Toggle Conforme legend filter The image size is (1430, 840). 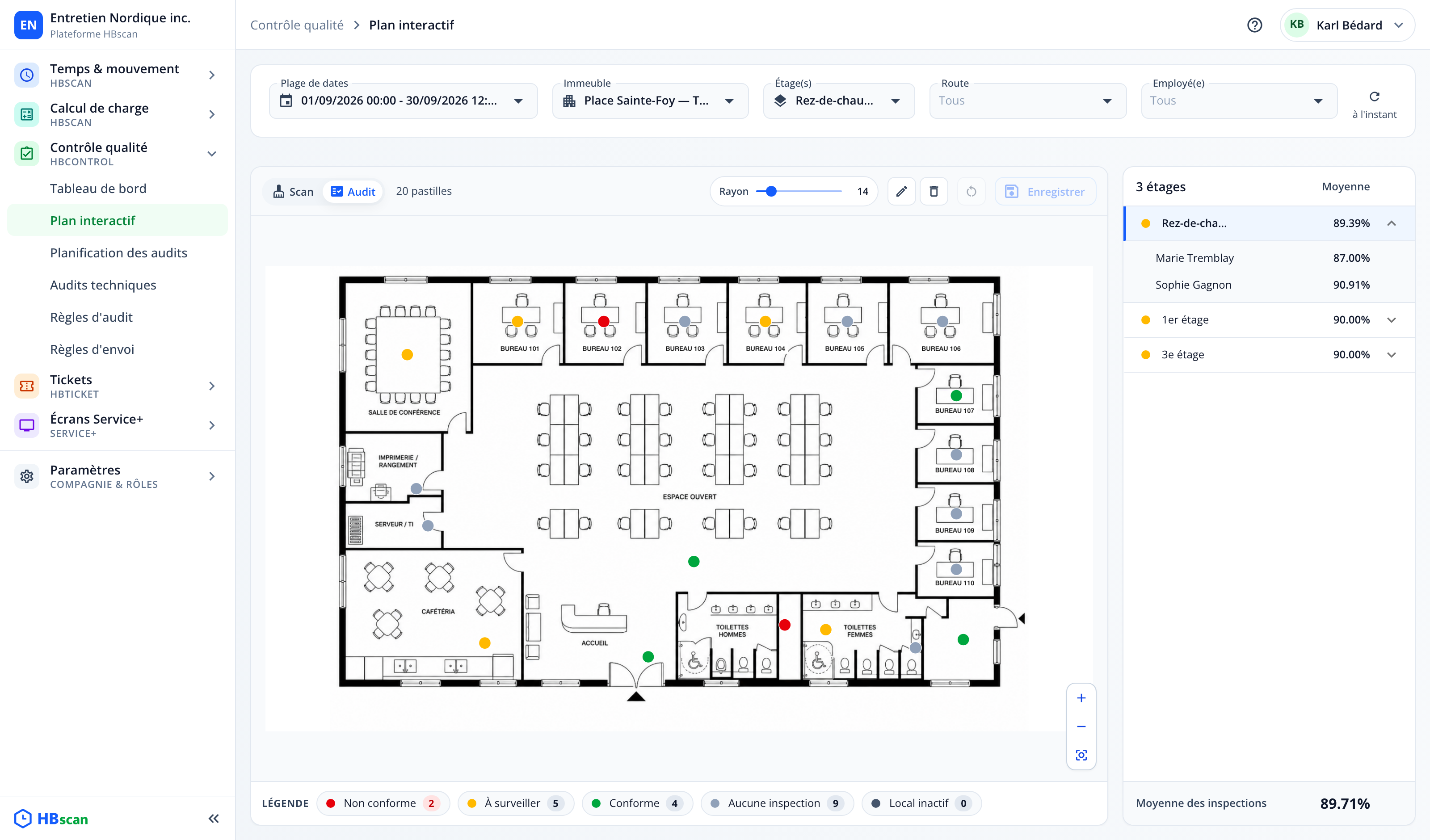(637, 803)
